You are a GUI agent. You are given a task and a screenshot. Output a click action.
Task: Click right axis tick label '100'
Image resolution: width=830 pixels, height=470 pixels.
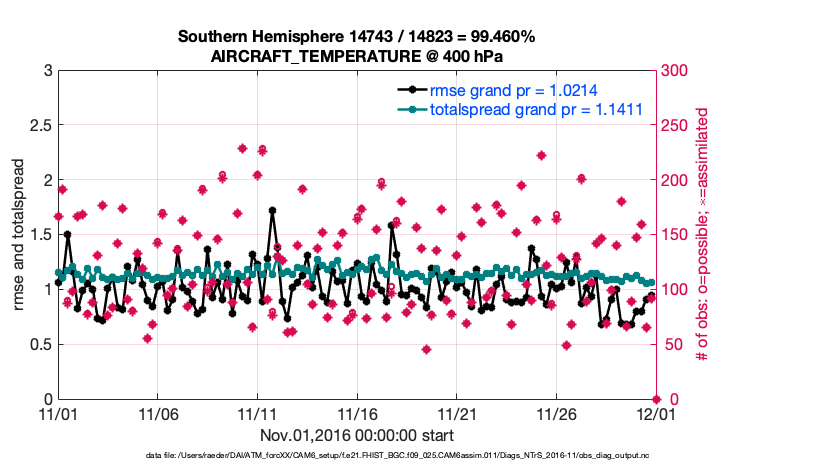point(674,290)
